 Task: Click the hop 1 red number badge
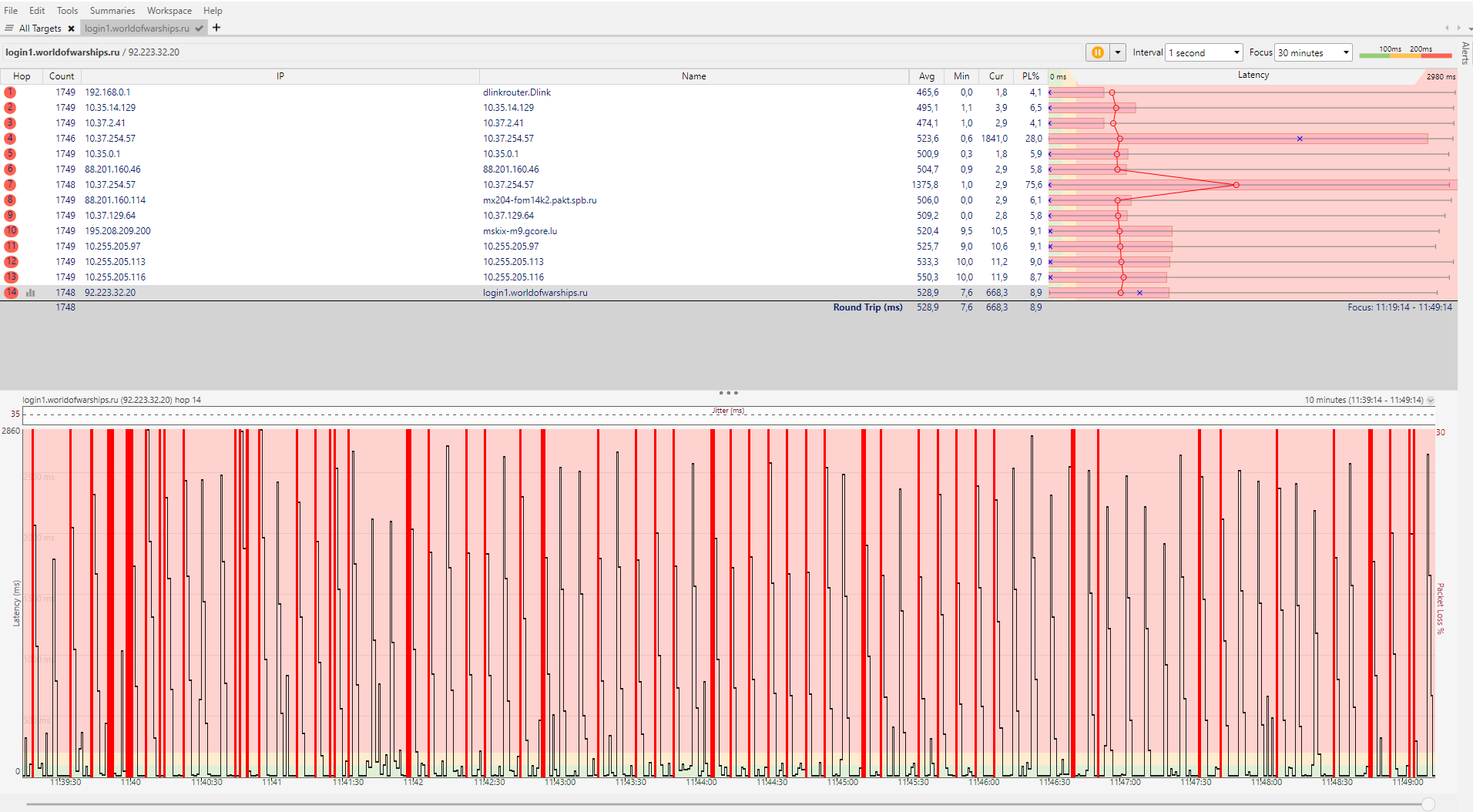(10, 92)
